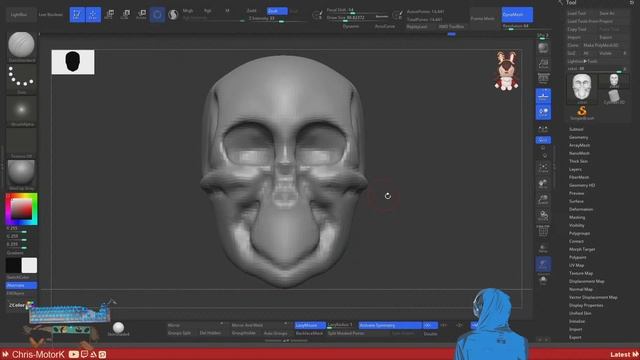Click Load Tool in Tool palette

[576, 13]
